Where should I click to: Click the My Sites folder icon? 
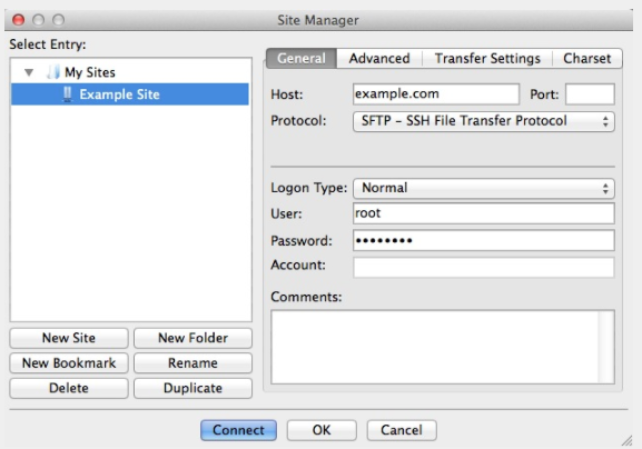pos(51,72)
